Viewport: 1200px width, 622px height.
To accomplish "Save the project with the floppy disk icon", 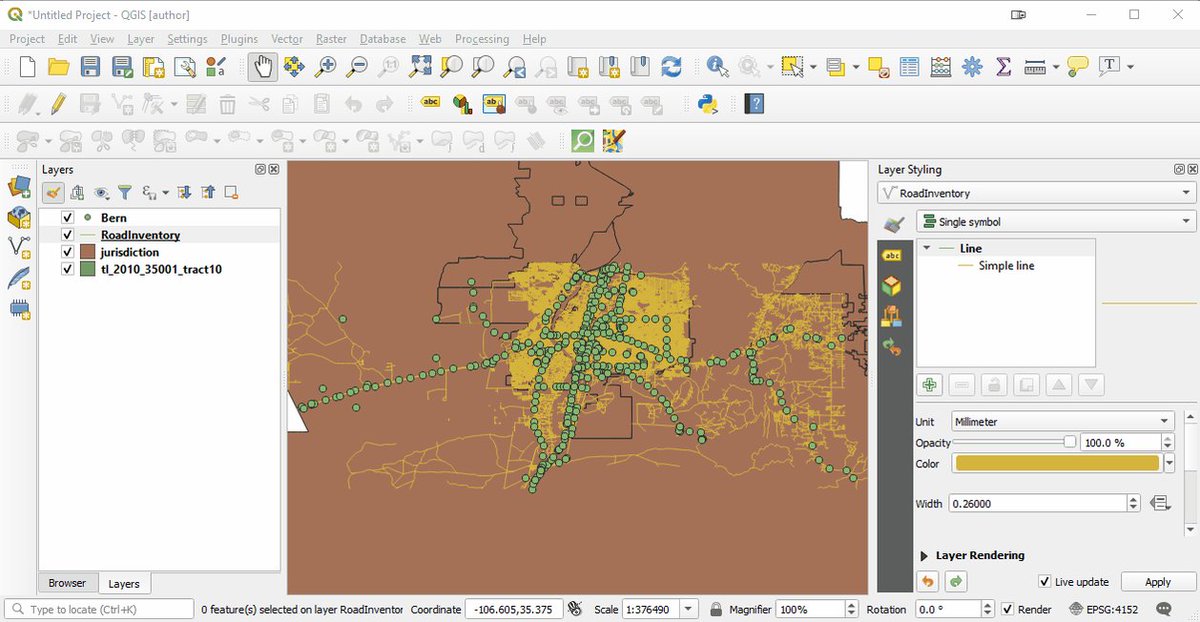I will point(90,66).
